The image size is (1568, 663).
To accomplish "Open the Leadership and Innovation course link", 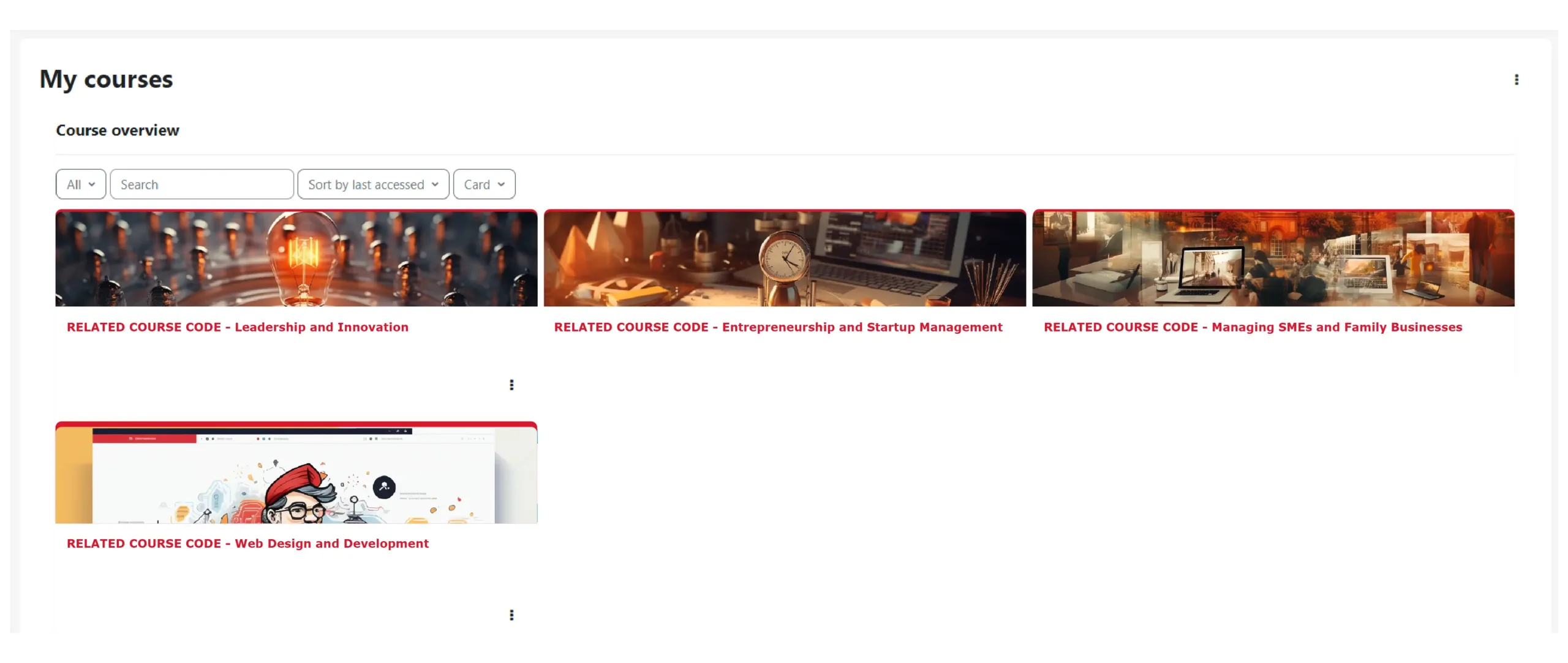I will coord(237,327).
